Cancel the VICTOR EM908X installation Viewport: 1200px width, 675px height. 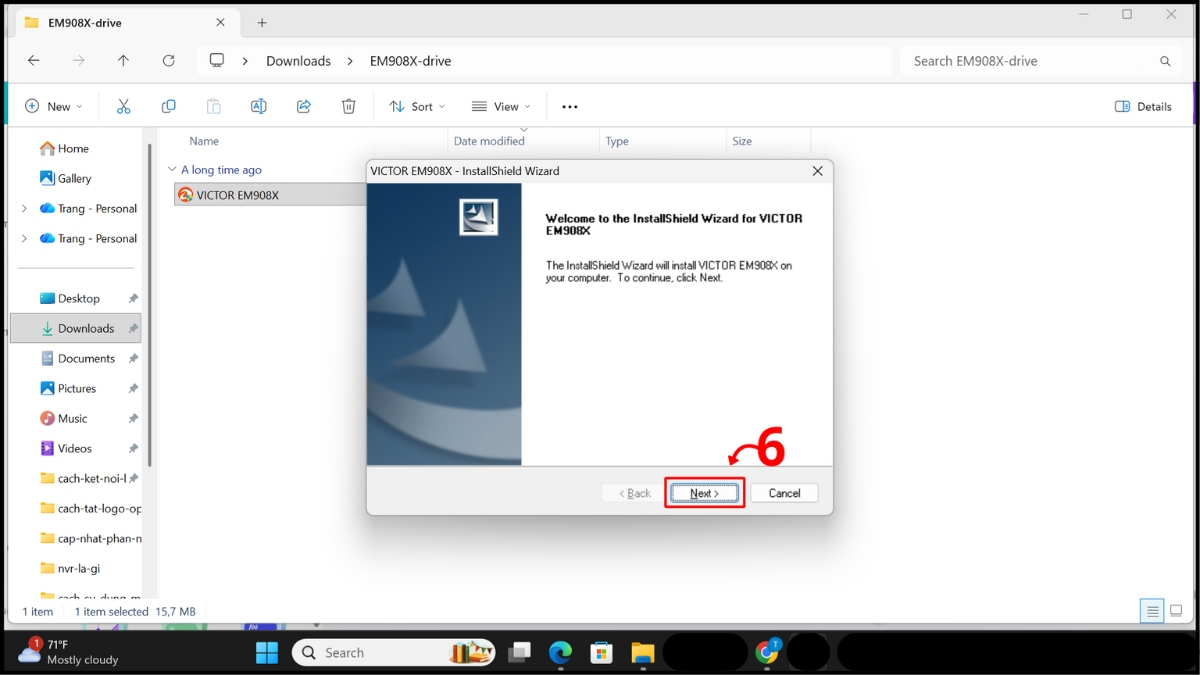(784, 493)
